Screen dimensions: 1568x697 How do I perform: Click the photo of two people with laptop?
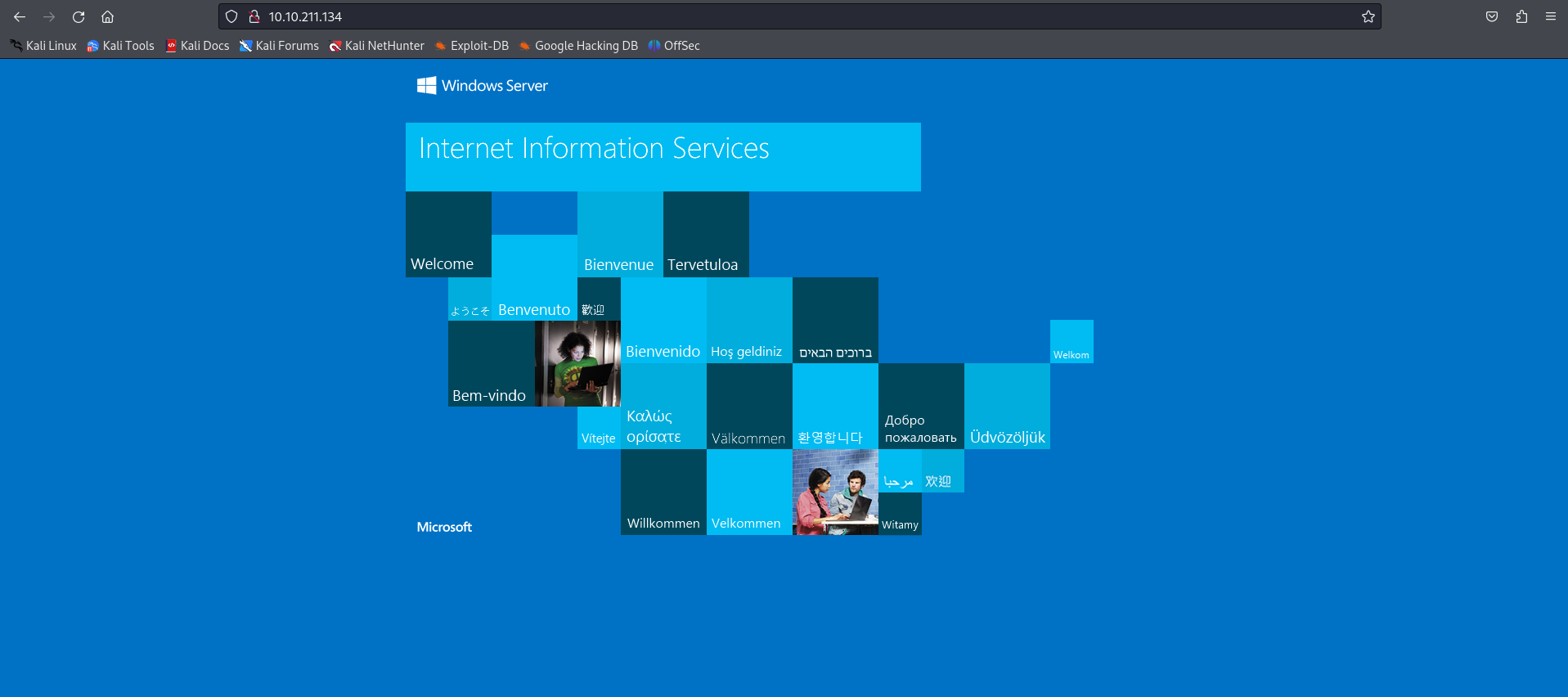pyautogui.click(x=835, y=492)
